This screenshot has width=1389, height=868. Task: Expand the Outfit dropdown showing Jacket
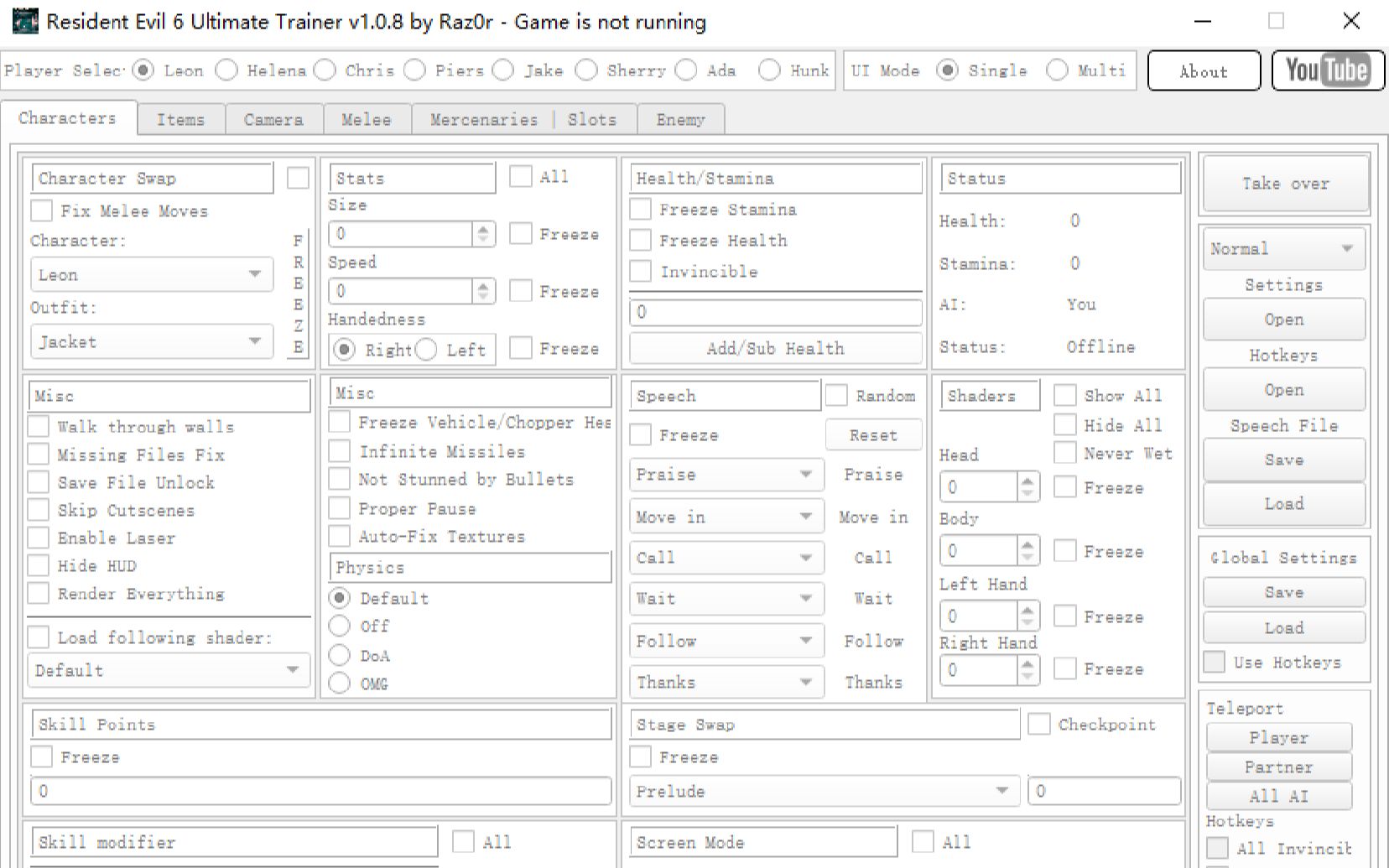[x=152, y=341]
